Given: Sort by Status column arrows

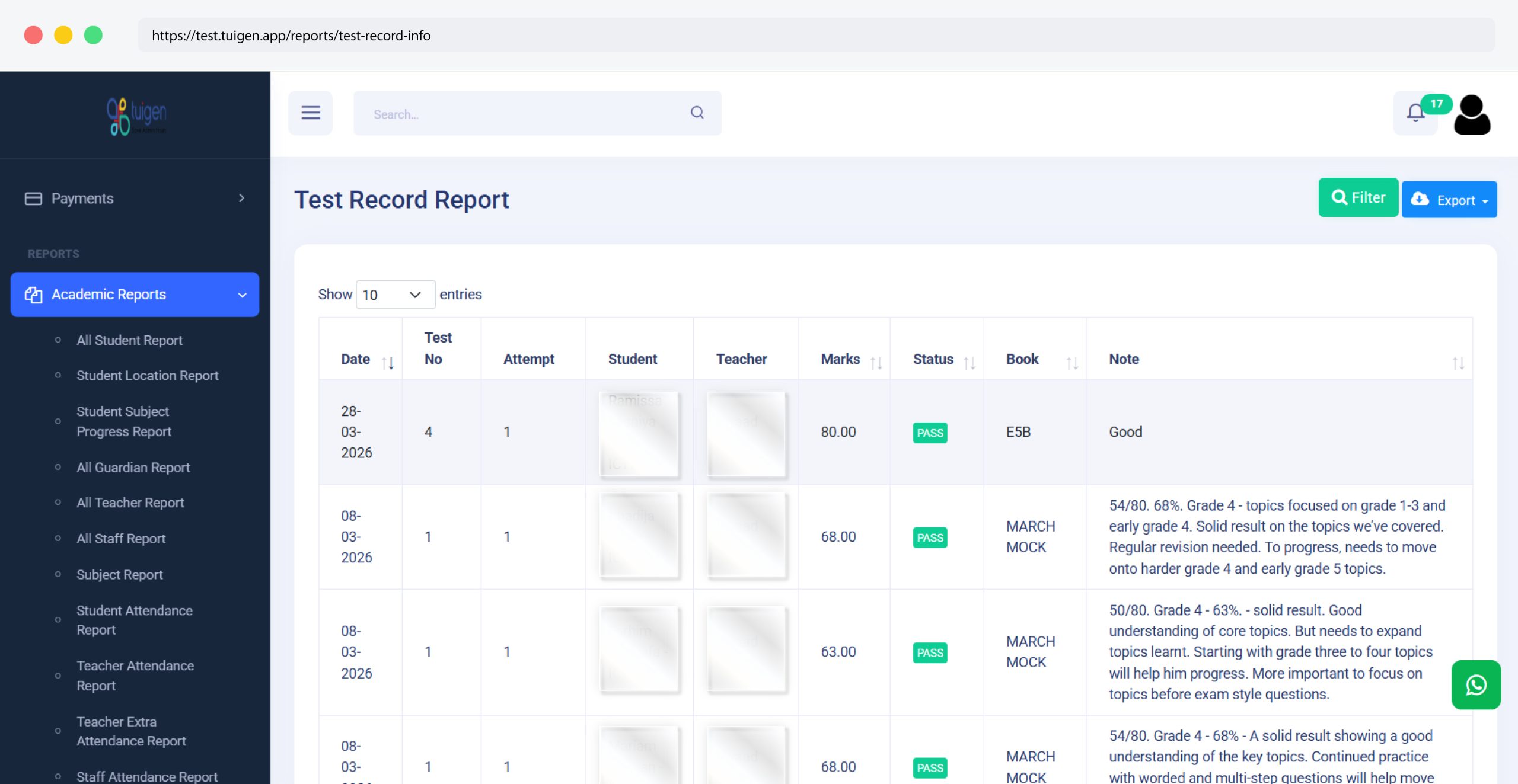Looking at the screenshot, I should tap(969, 362).
